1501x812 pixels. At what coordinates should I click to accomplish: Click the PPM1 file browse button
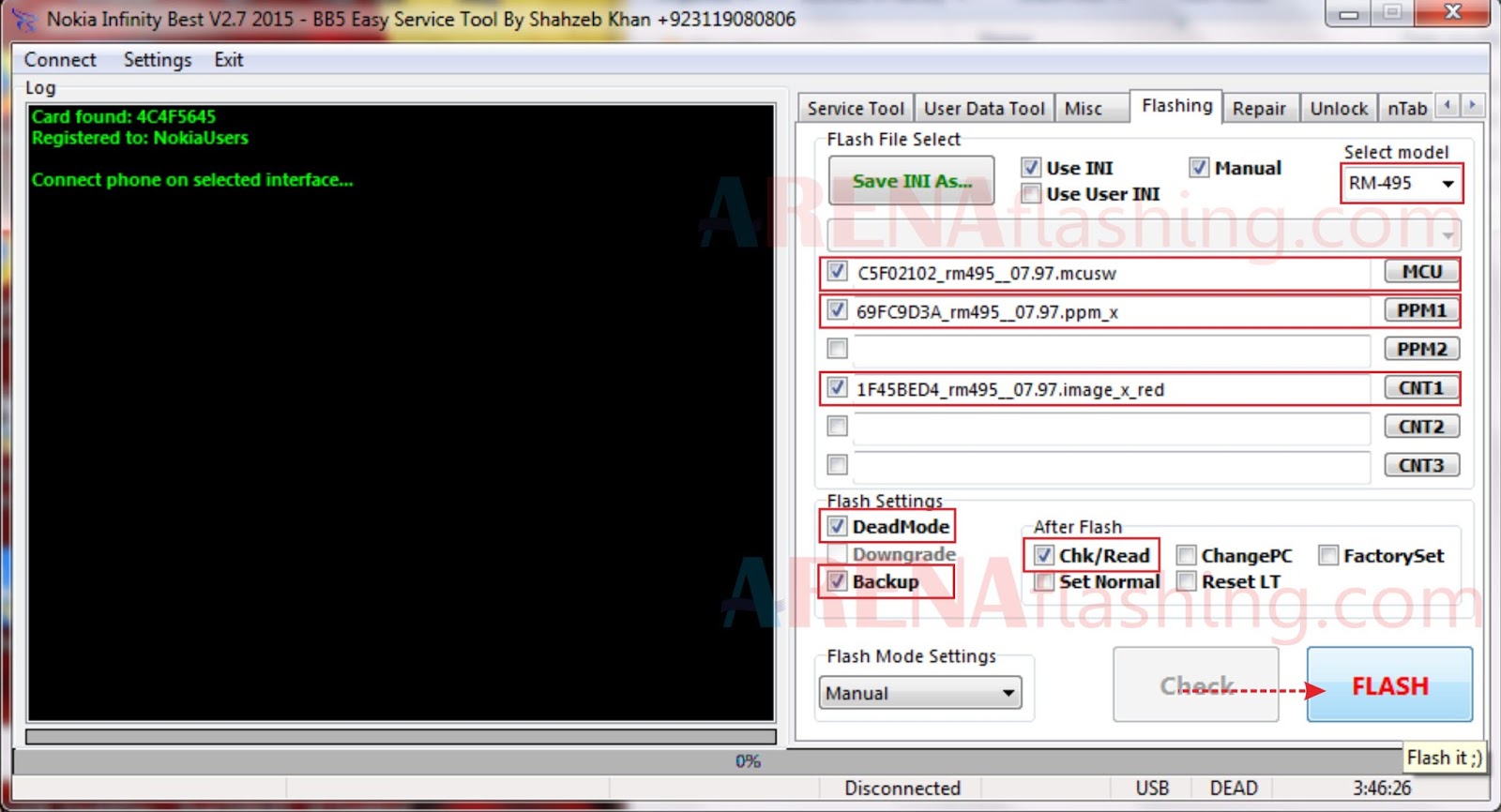coord(1422,310)
